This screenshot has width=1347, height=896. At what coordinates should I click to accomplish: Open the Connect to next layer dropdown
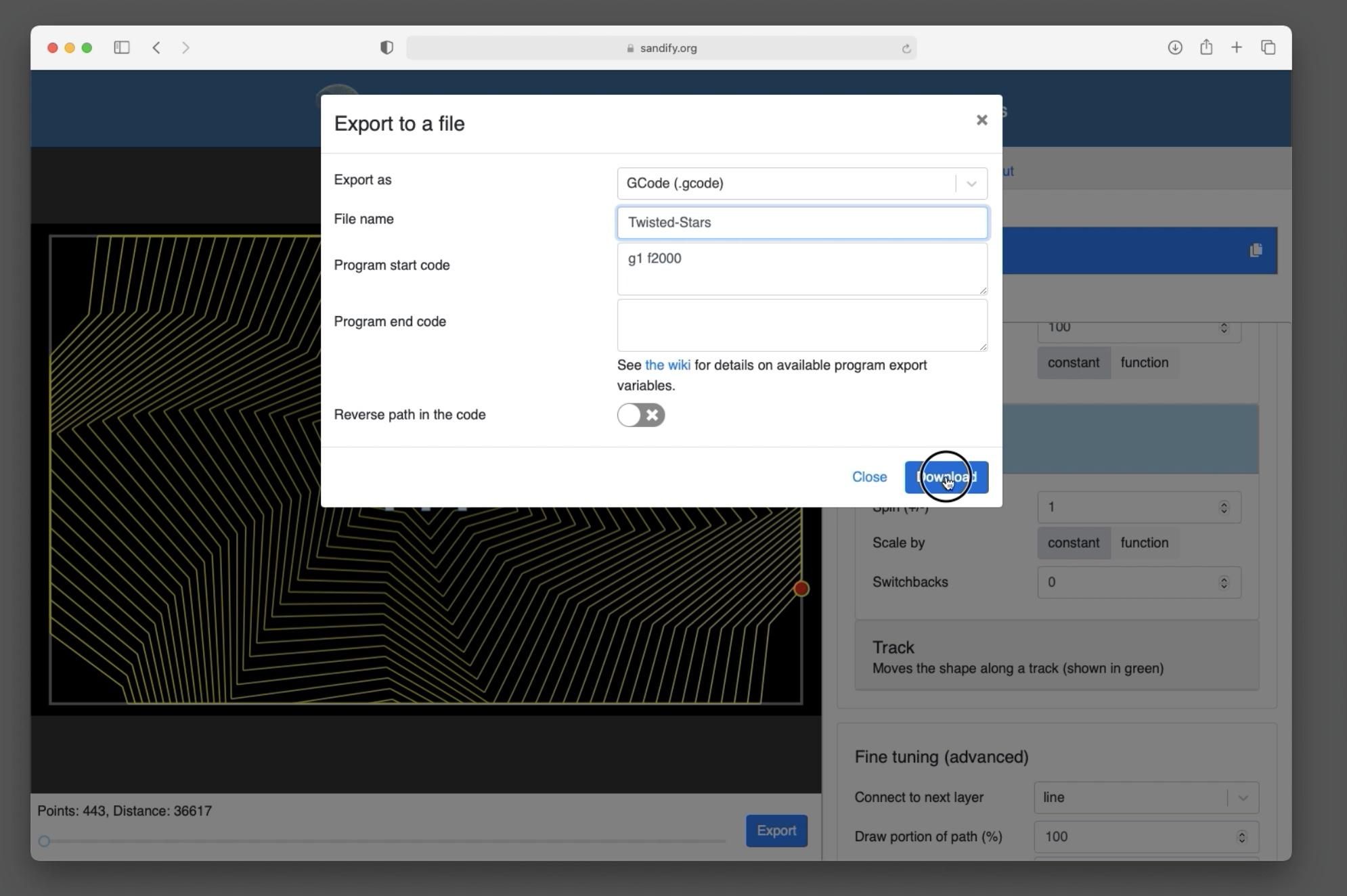click(x=1243, y=797)
